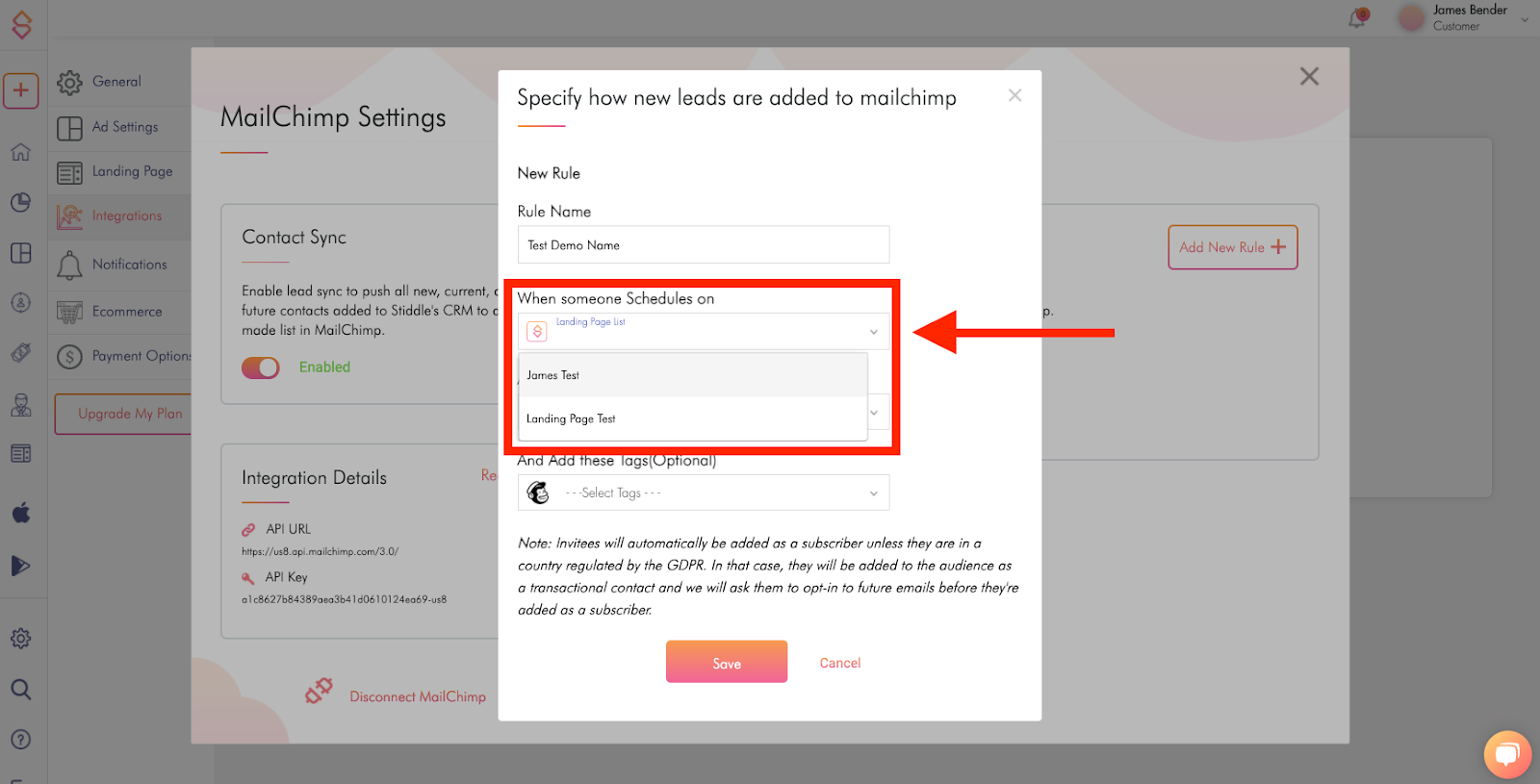Click the Google Play icon in sidebar
This screenshot has width=1540, height=784.
[x=20, y=566]
